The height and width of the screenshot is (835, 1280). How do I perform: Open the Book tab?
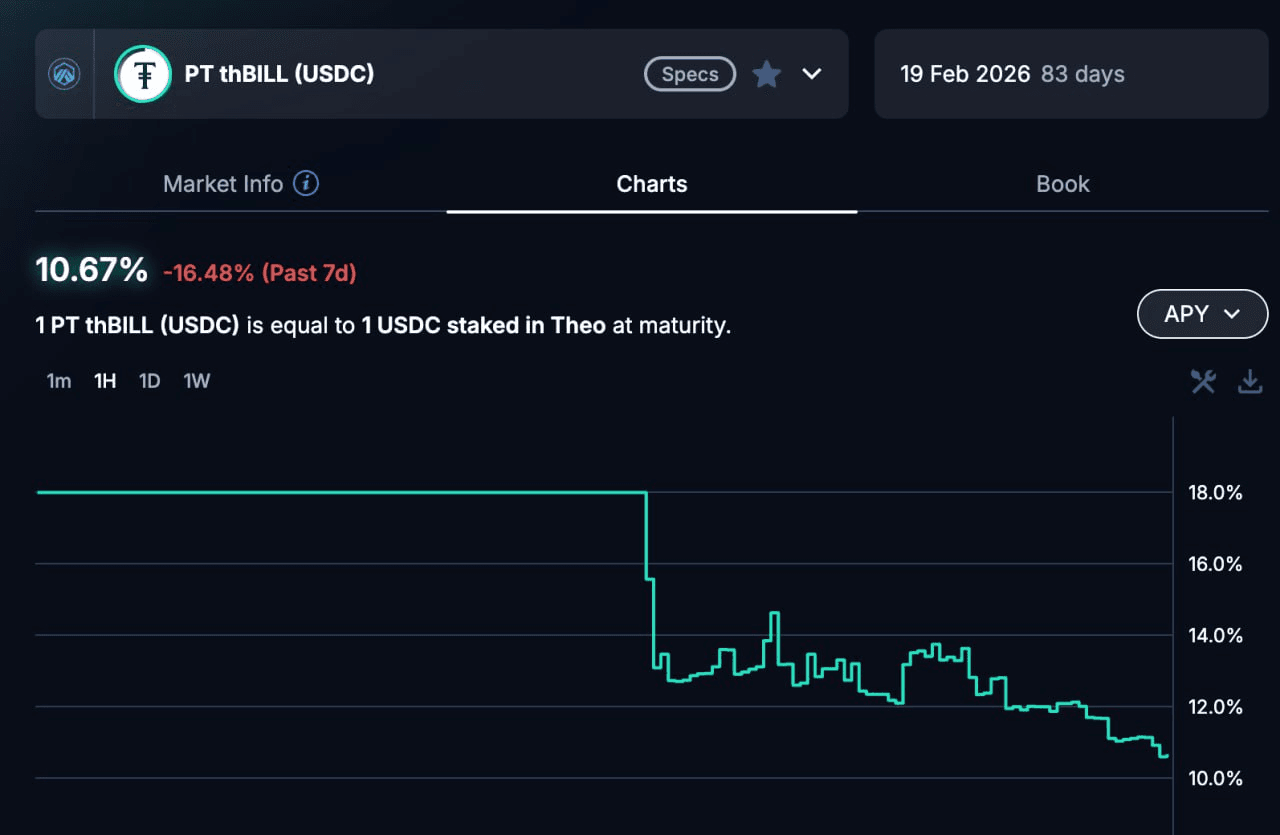tap(1062, 184)
